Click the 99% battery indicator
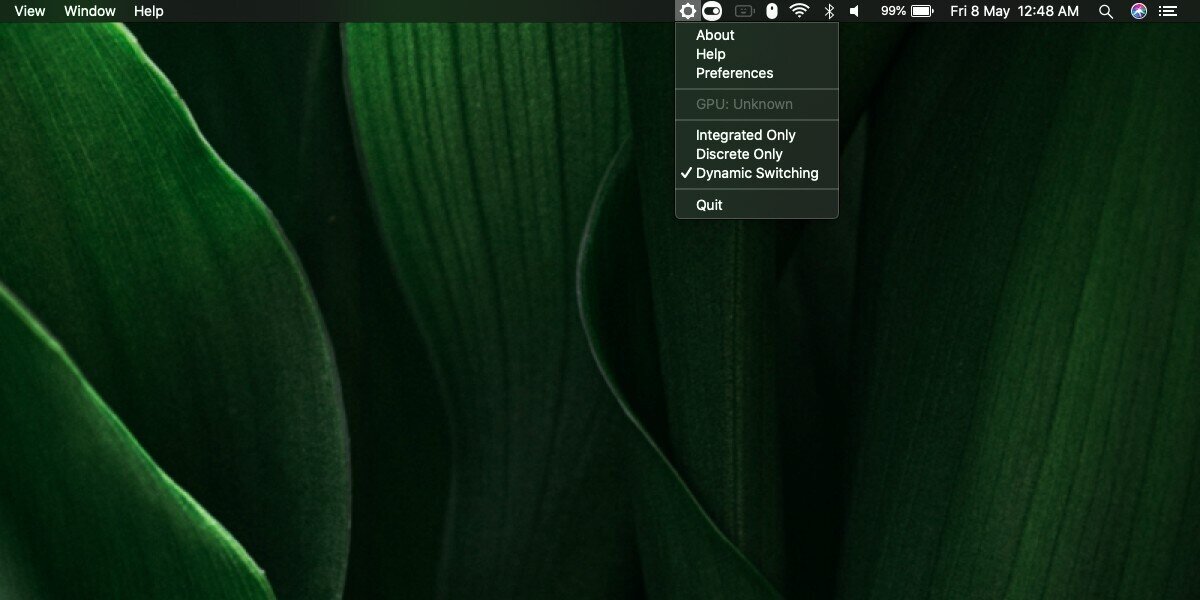1200x600 pixels. pos(906,11)
